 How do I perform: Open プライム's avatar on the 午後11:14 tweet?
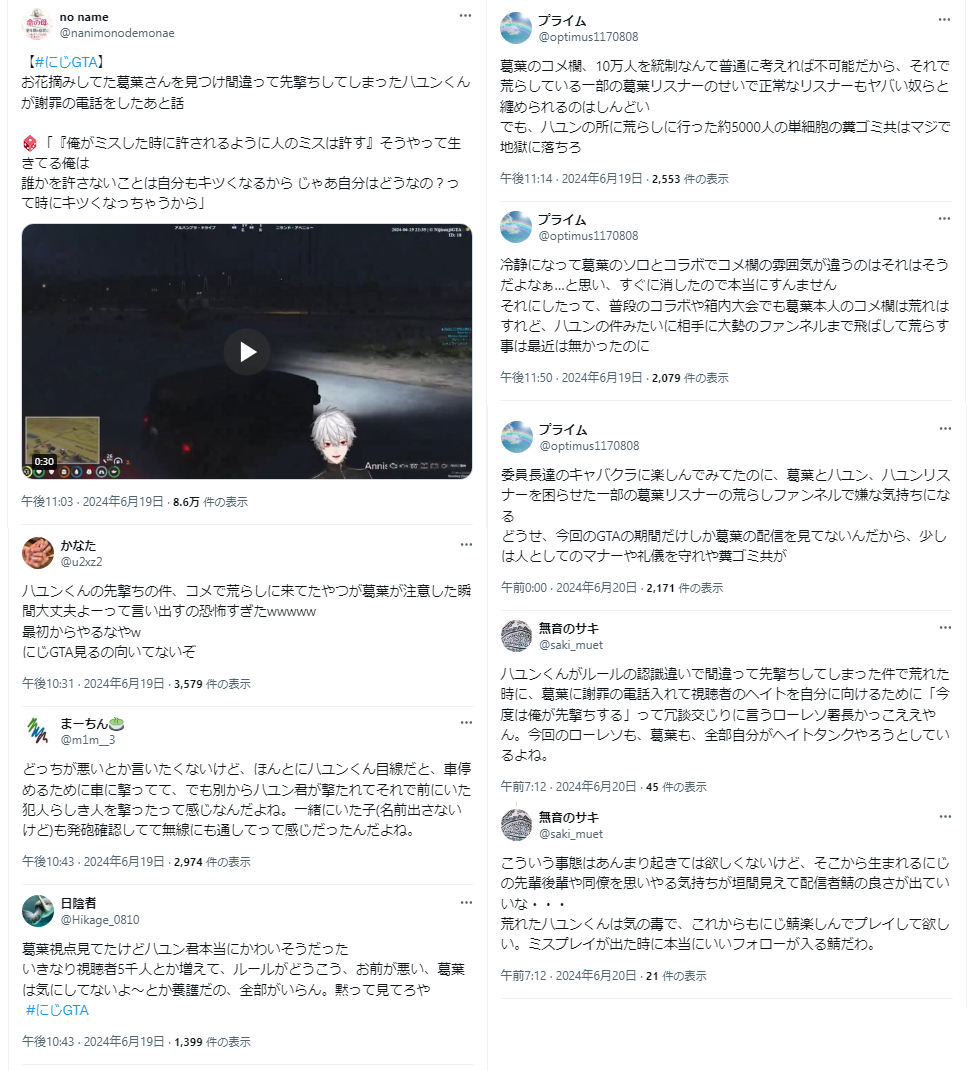point(516,28)
